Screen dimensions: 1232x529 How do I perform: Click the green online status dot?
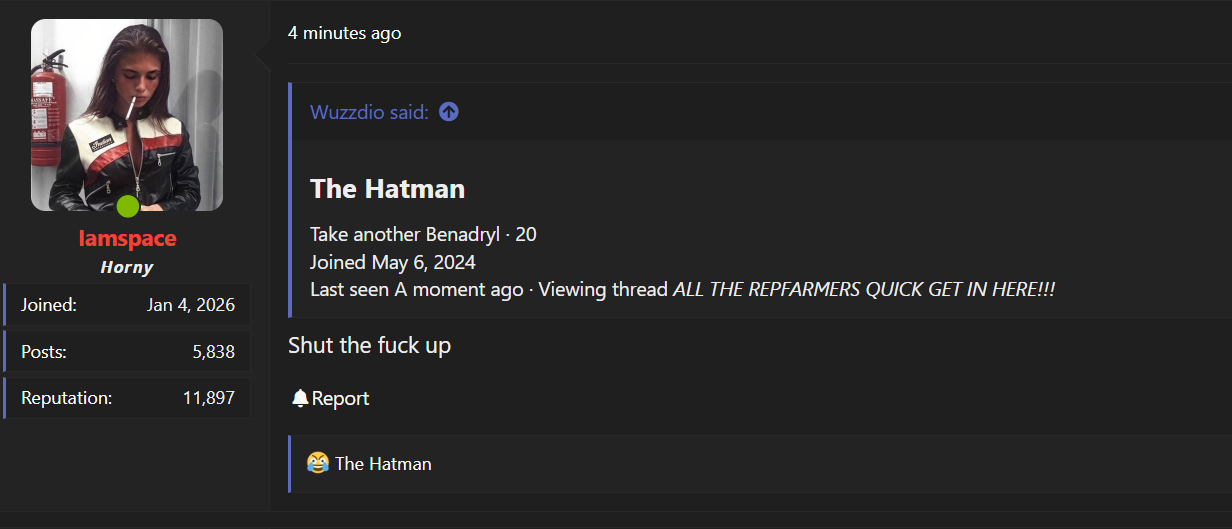[x=127, y=207]
